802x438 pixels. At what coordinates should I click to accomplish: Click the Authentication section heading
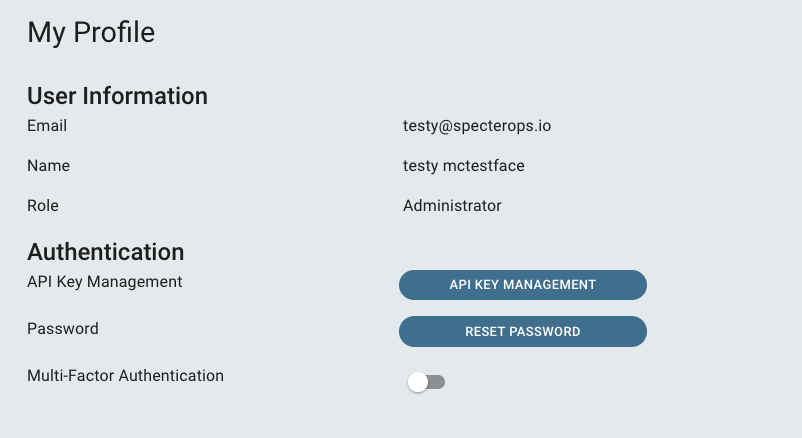tap(105, 252)
